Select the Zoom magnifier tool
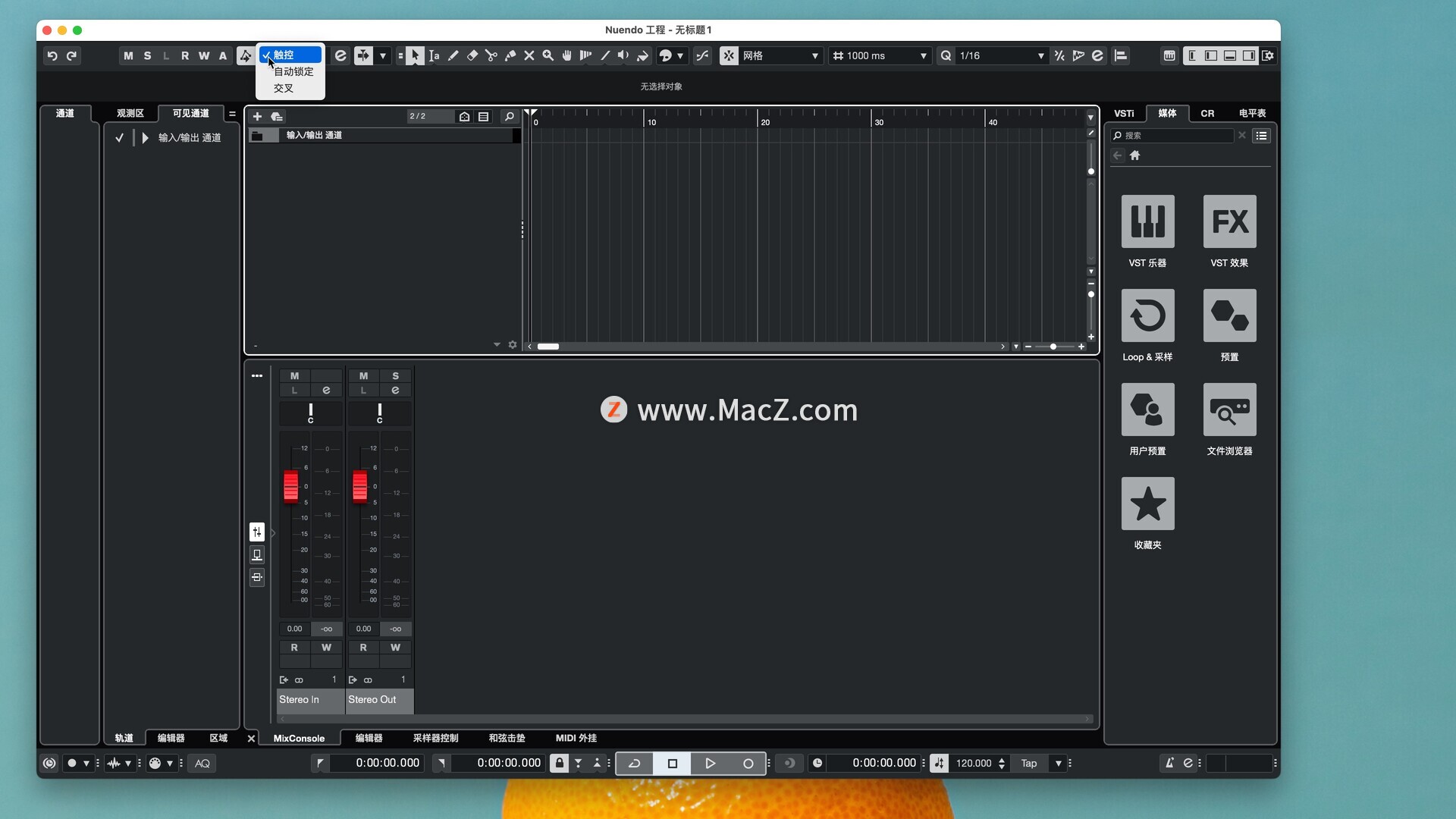Viewport: 1456px width, 819px height. 548,55
